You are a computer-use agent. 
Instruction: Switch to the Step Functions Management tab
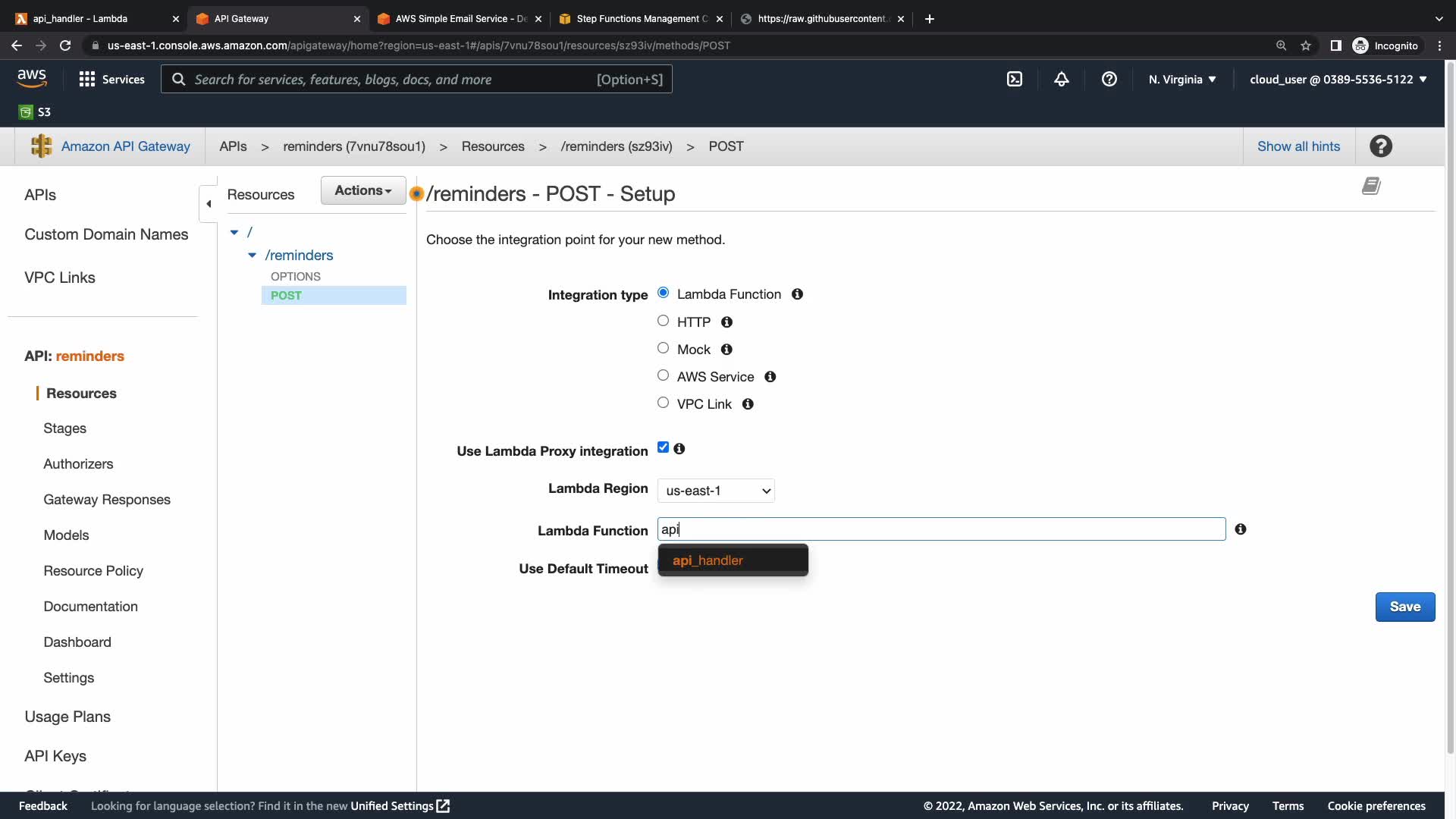pyautogui.click(x=642, y=19)
